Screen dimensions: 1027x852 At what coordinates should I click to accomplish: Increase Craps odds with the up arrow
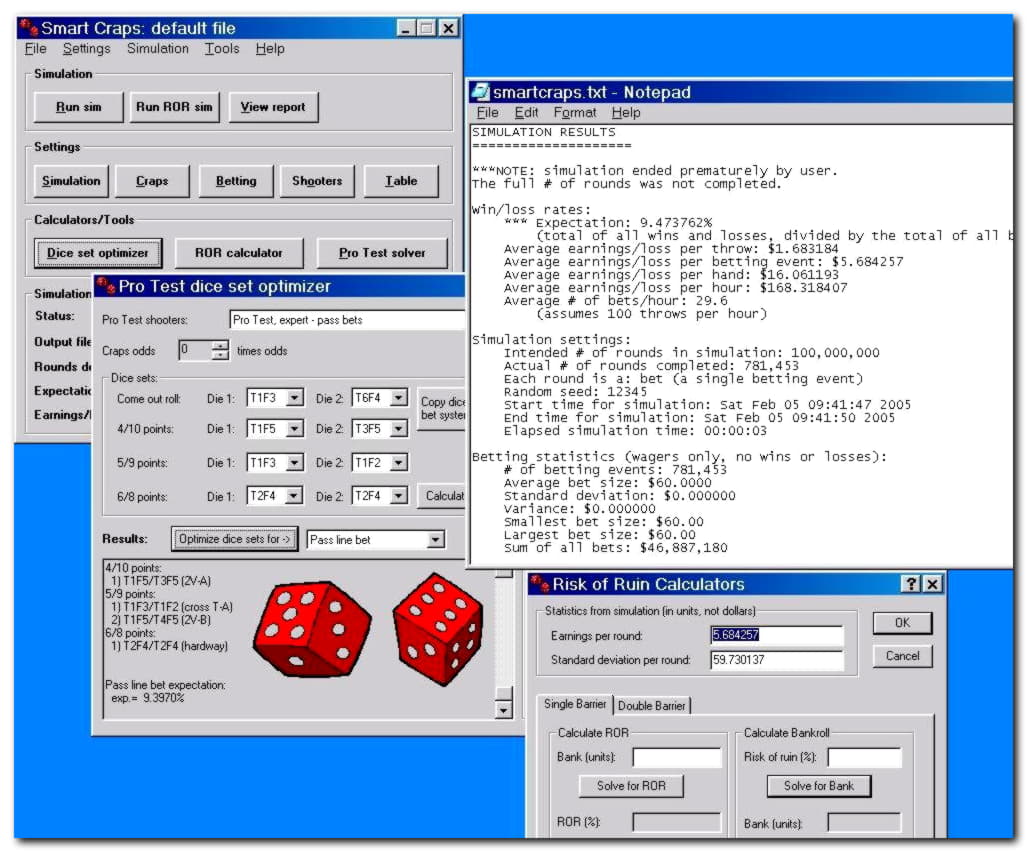click(220, 345)
